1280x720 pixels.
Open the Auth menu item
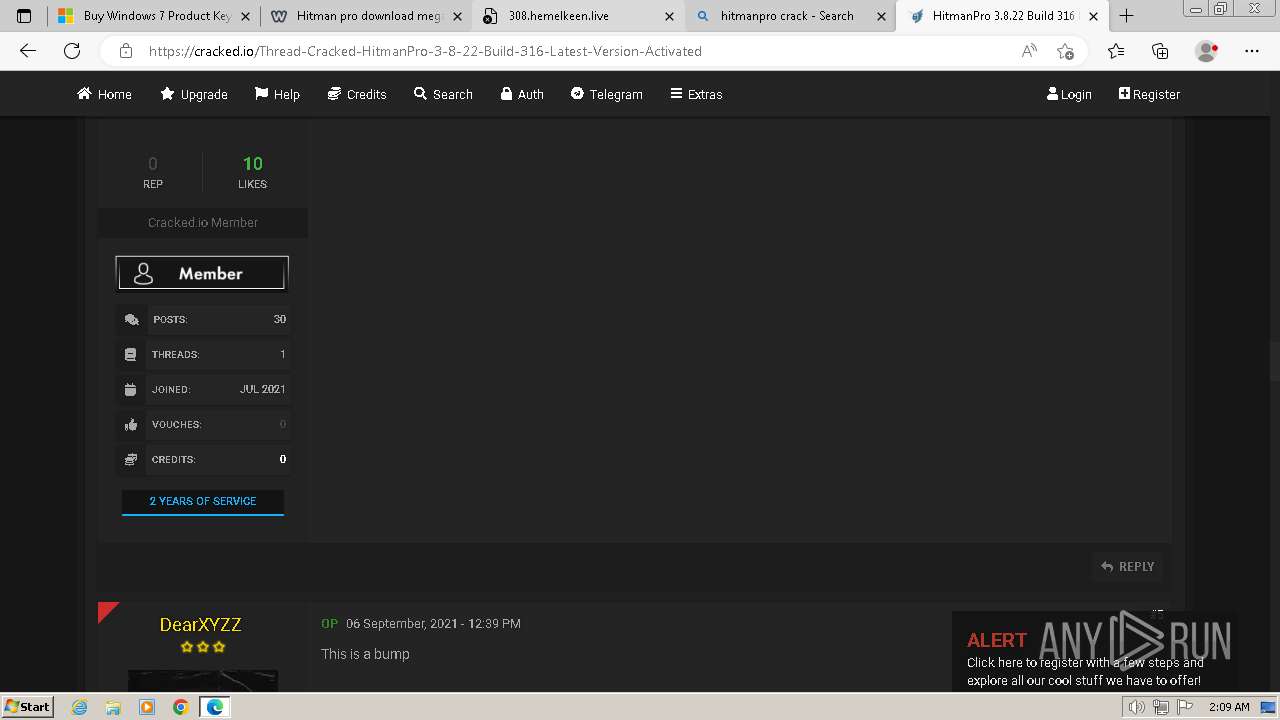522,94
